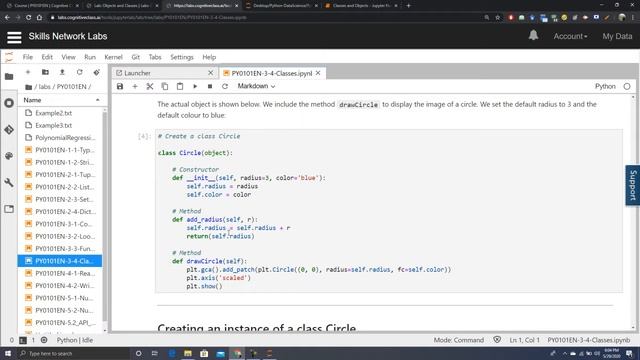640x360 pixels.
Task: Open Example2.txt in file browser
Action: [60, 113]
